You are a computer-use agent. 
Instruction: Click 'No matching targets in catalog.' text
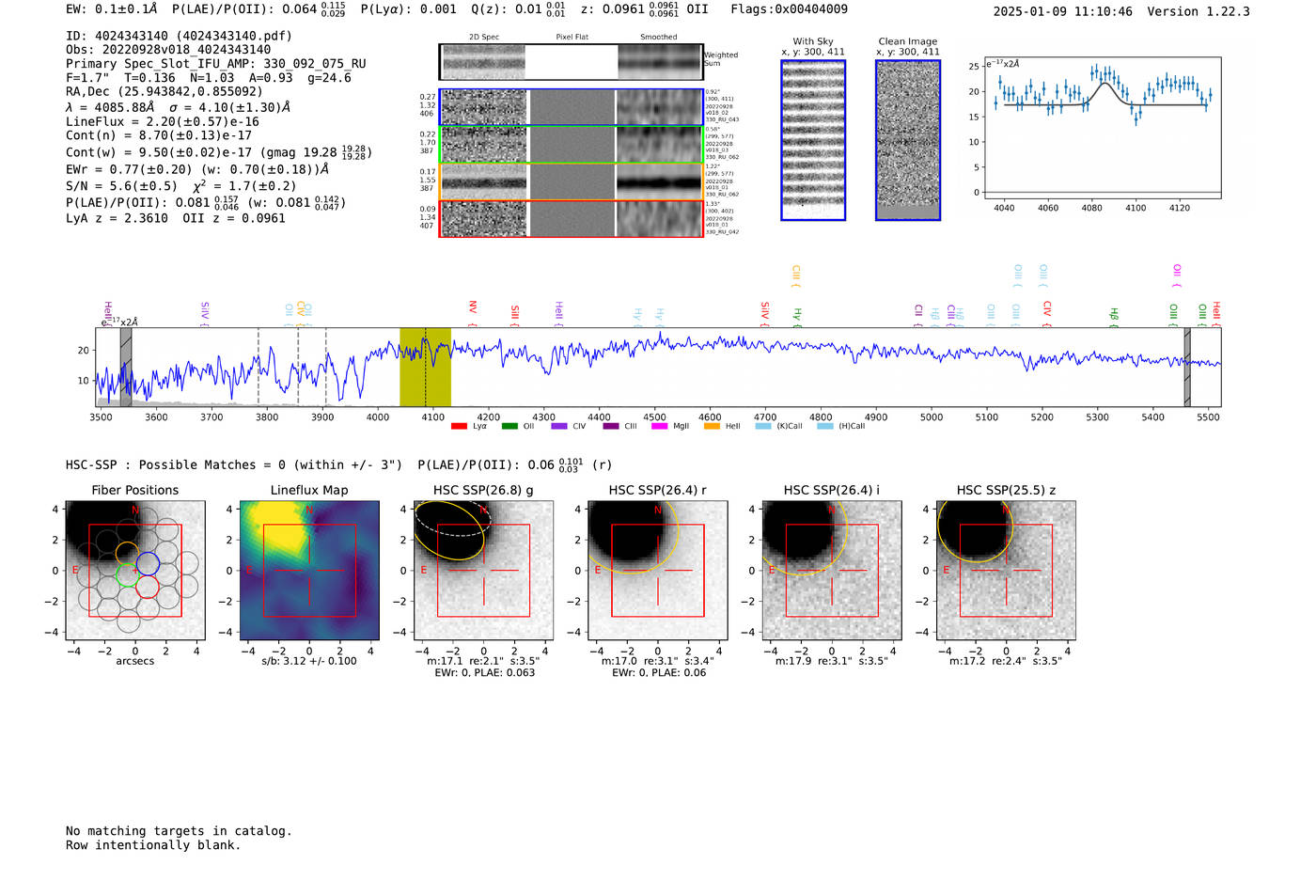pyautogui.click(x=179, y=831)
